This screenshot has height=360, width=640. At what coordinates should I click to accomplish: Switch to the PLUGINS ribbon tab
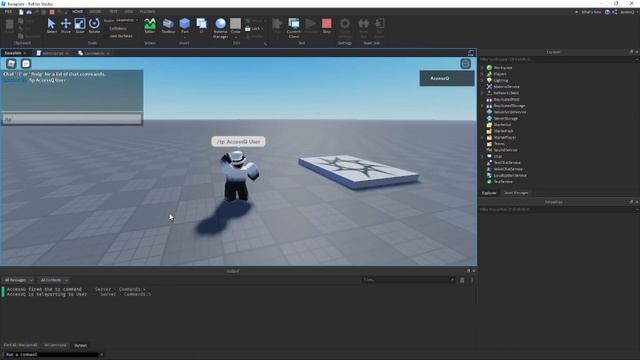click(147, 12)
